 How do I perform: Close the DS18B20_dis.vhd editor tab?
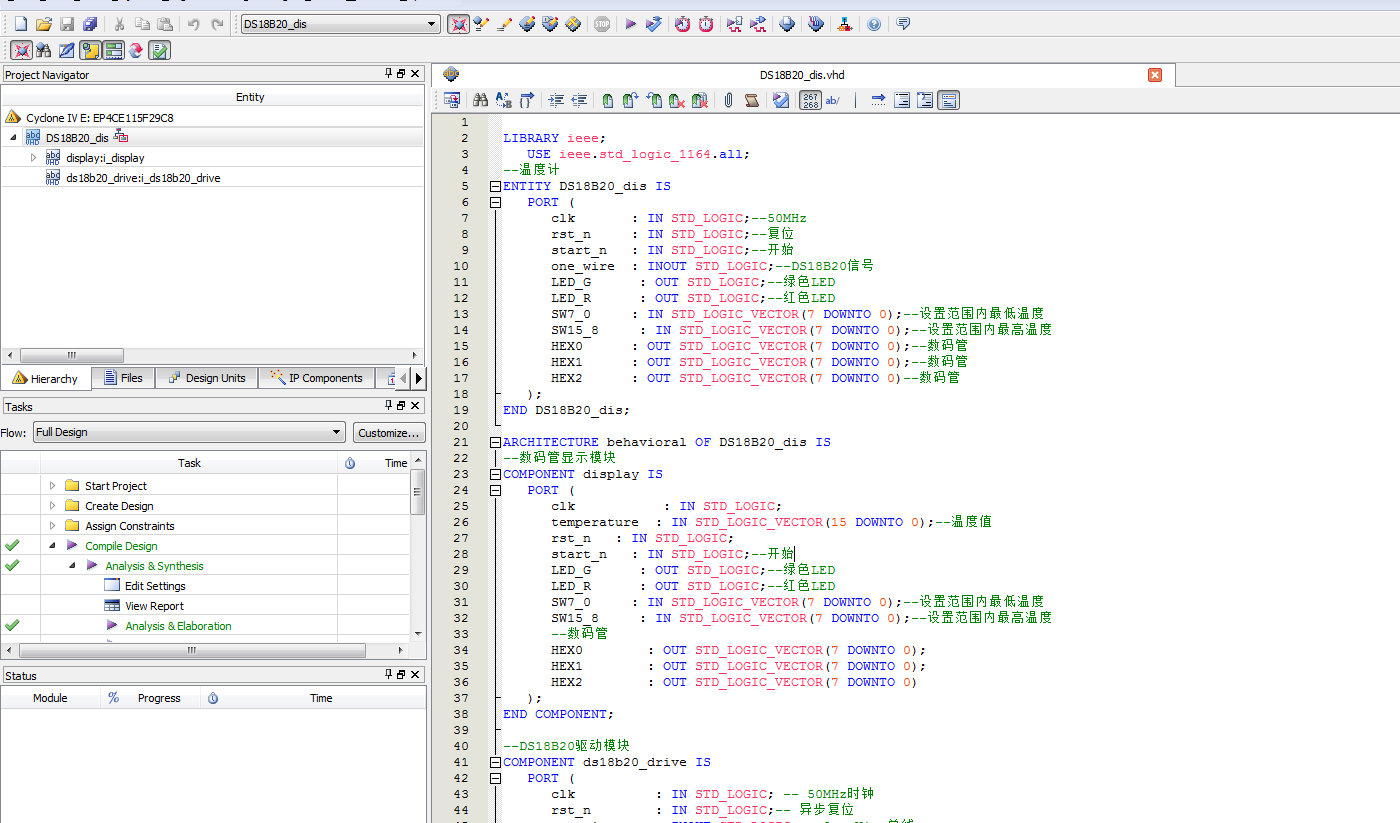click(x=1154, y=75)
